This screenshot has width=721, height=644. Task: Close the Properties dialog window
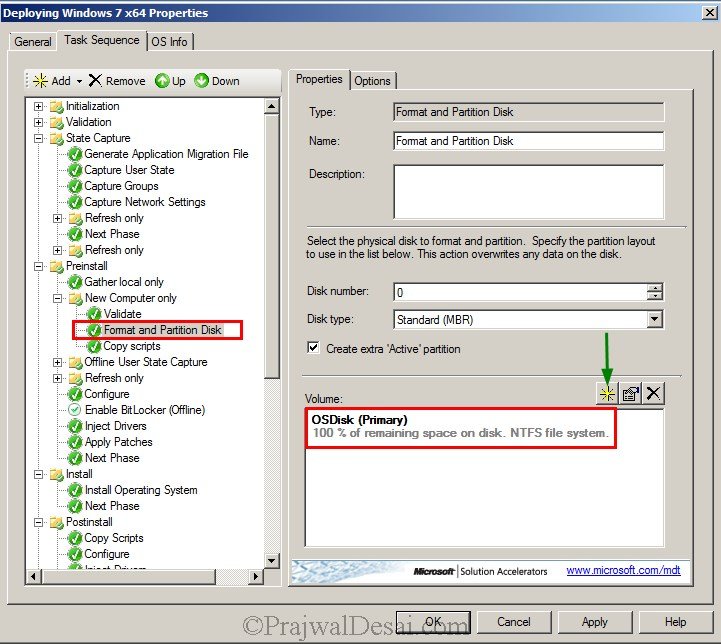pyautogui.click(x=710, y=12)
